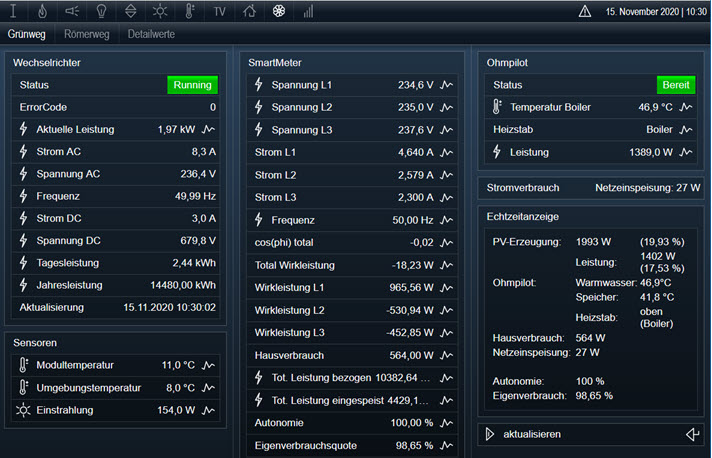Viewport: 712px width, 458px height.
Task: Open the TV section in top bar
Action: [220, 11]
